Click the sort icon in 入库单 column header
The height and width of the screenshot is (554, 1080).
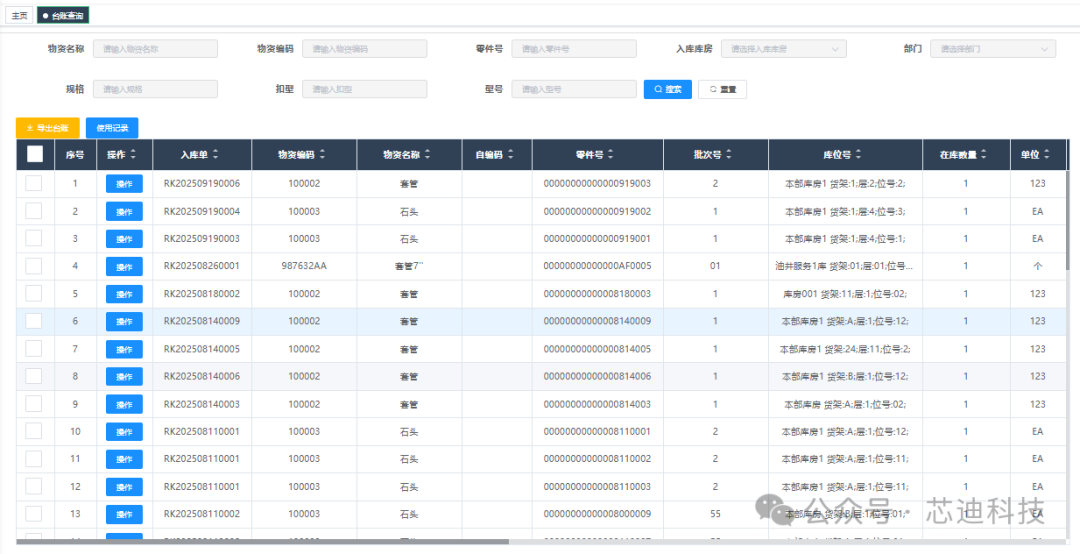click(x=215, y=155)
